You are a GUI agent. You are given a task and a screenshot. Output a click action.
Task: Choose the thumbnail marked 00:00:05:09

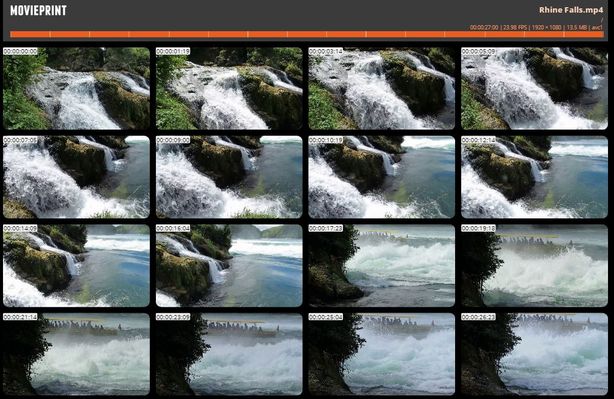click(x=535, y=88)
